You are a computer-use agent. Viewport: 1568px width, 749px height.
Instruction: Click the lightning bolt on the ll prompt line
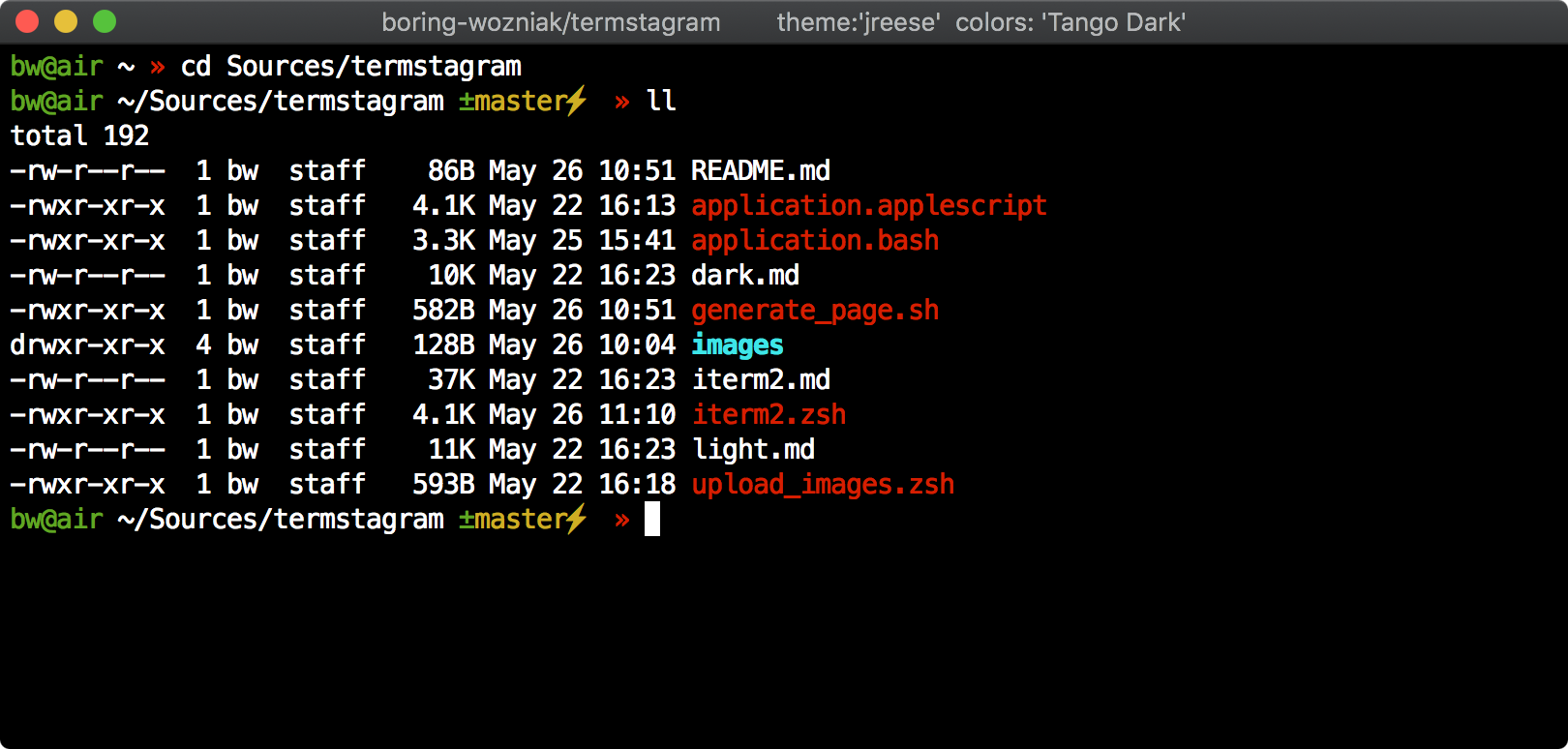pos(577,101)
